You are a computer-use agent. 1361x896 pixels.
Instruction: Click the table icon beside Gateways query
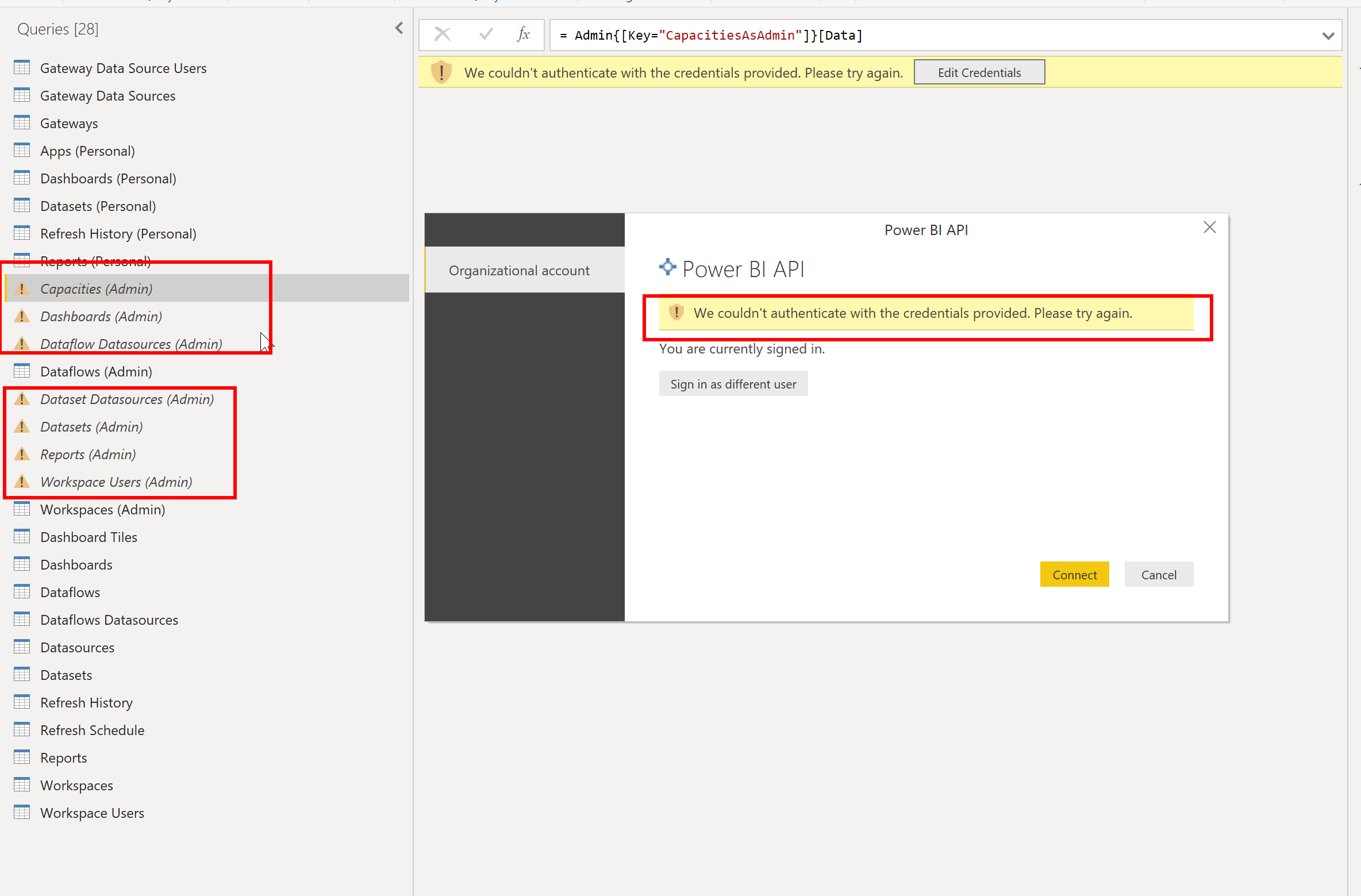[x=22, y=122]
